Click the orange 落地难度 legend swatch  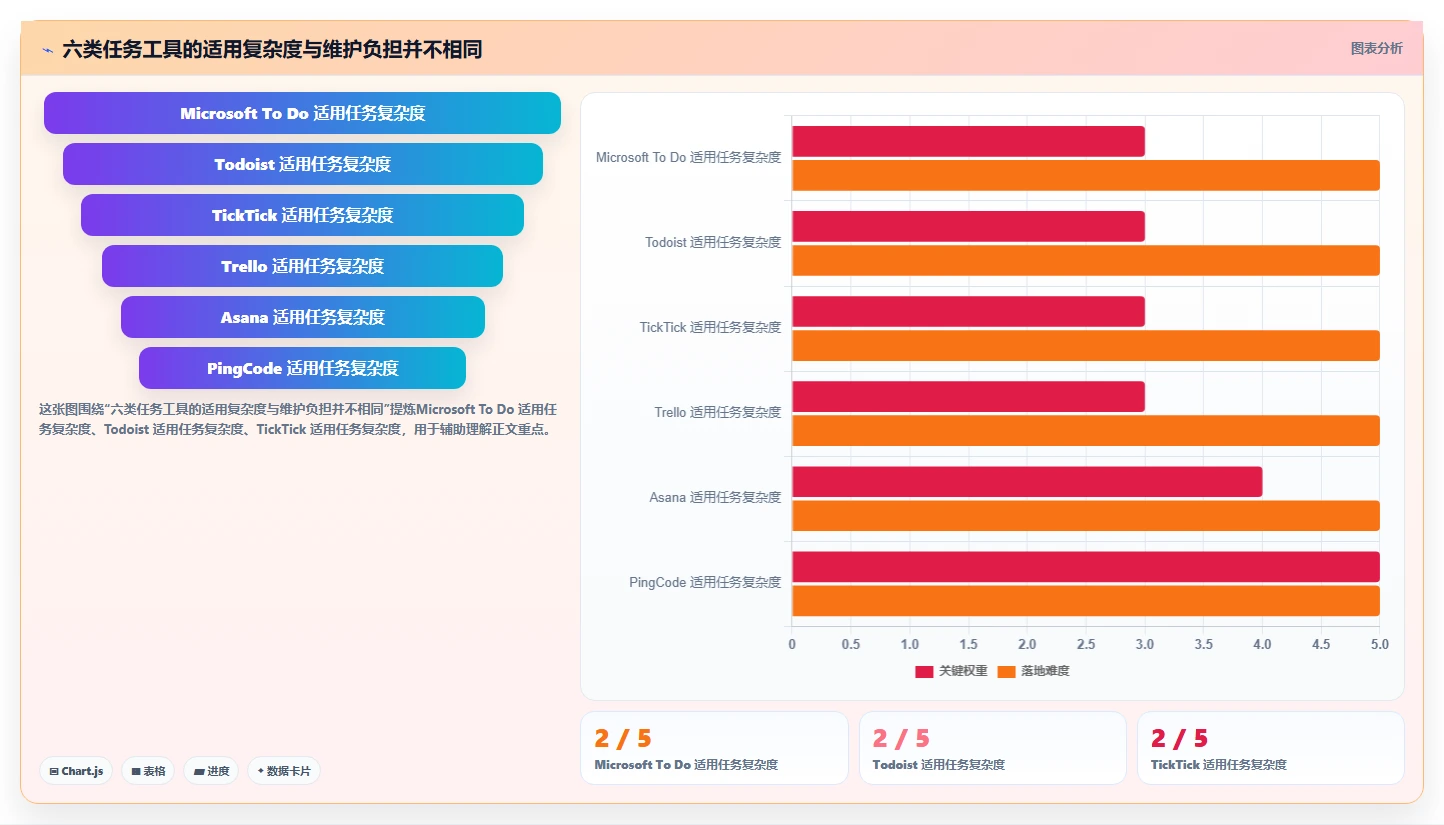[x=1006, y=671]
